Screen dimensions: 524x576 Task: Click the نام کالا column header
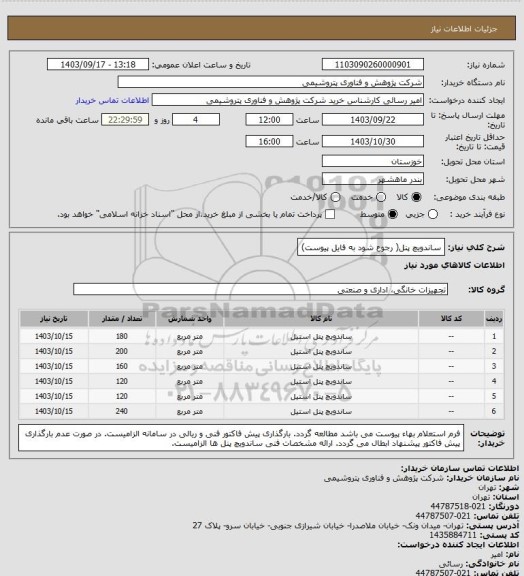320,319
